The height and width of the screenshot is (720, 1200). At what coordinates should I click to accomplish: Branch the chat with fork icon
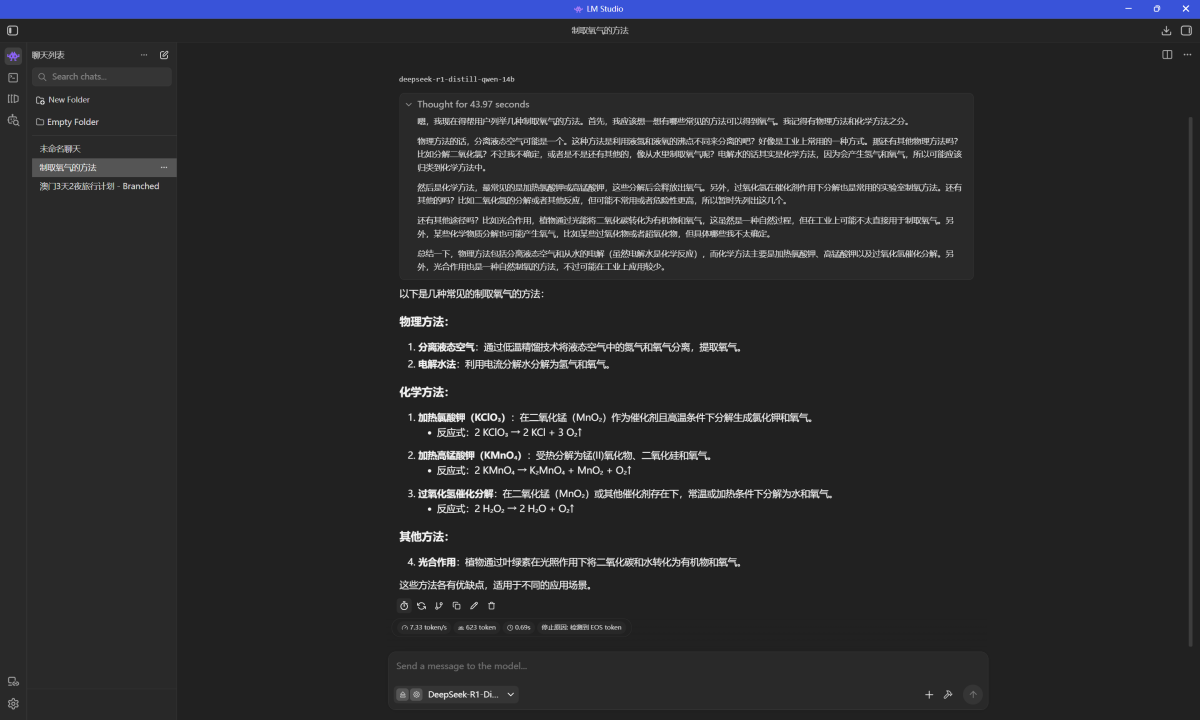439,606
